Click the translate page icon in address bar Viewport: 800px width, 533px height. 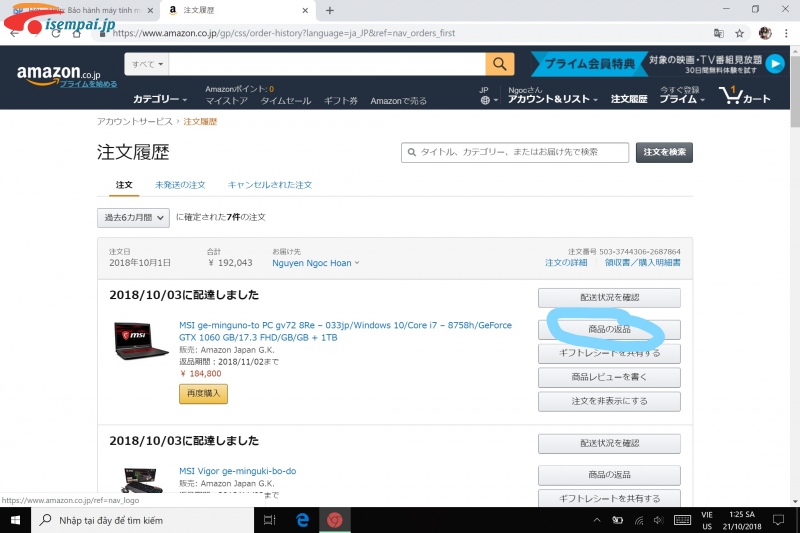[718, 33]
